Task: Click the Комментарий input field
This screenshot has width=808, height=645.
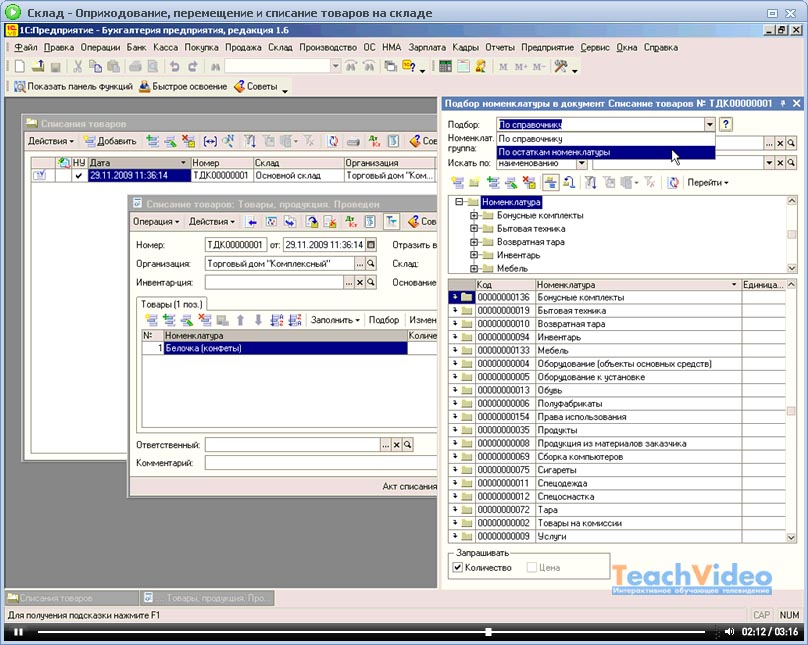Action: click(x=321, y=463)
